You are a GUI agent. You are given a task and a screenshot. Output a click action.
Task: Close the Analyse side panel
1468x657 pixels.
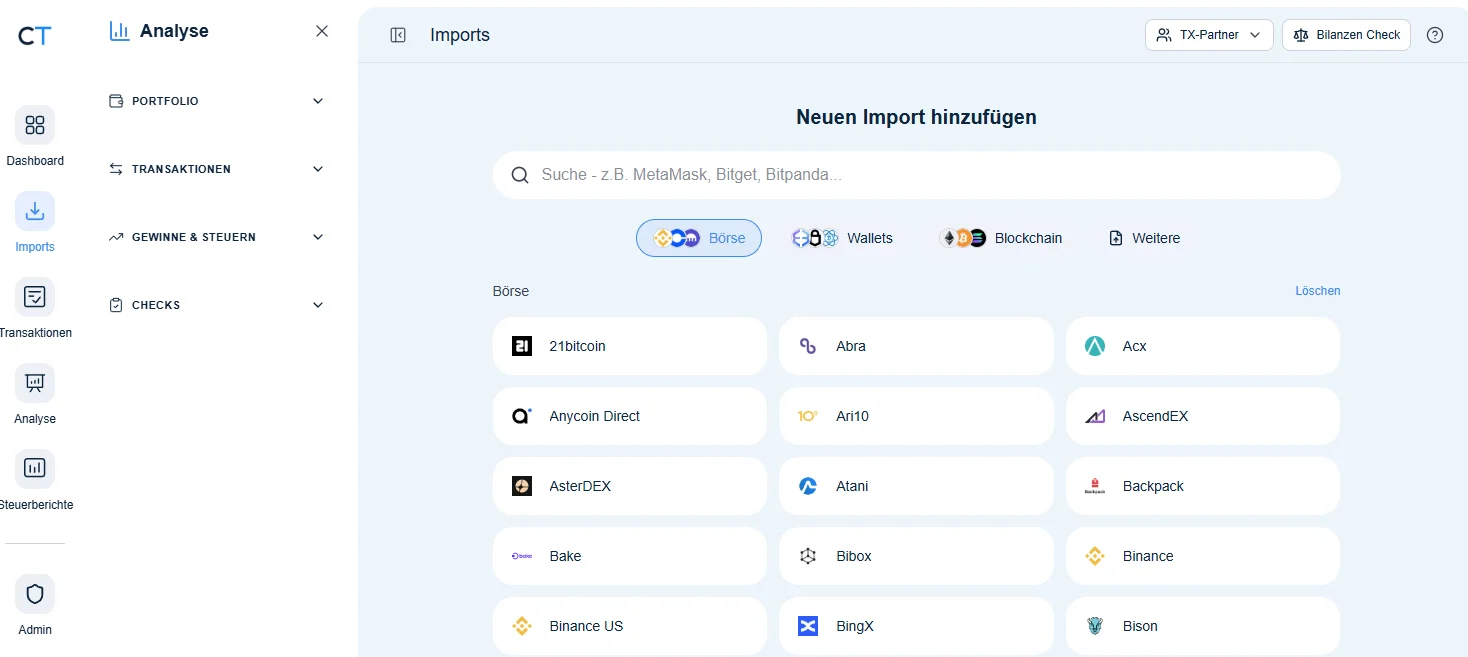tap(322, 31)
